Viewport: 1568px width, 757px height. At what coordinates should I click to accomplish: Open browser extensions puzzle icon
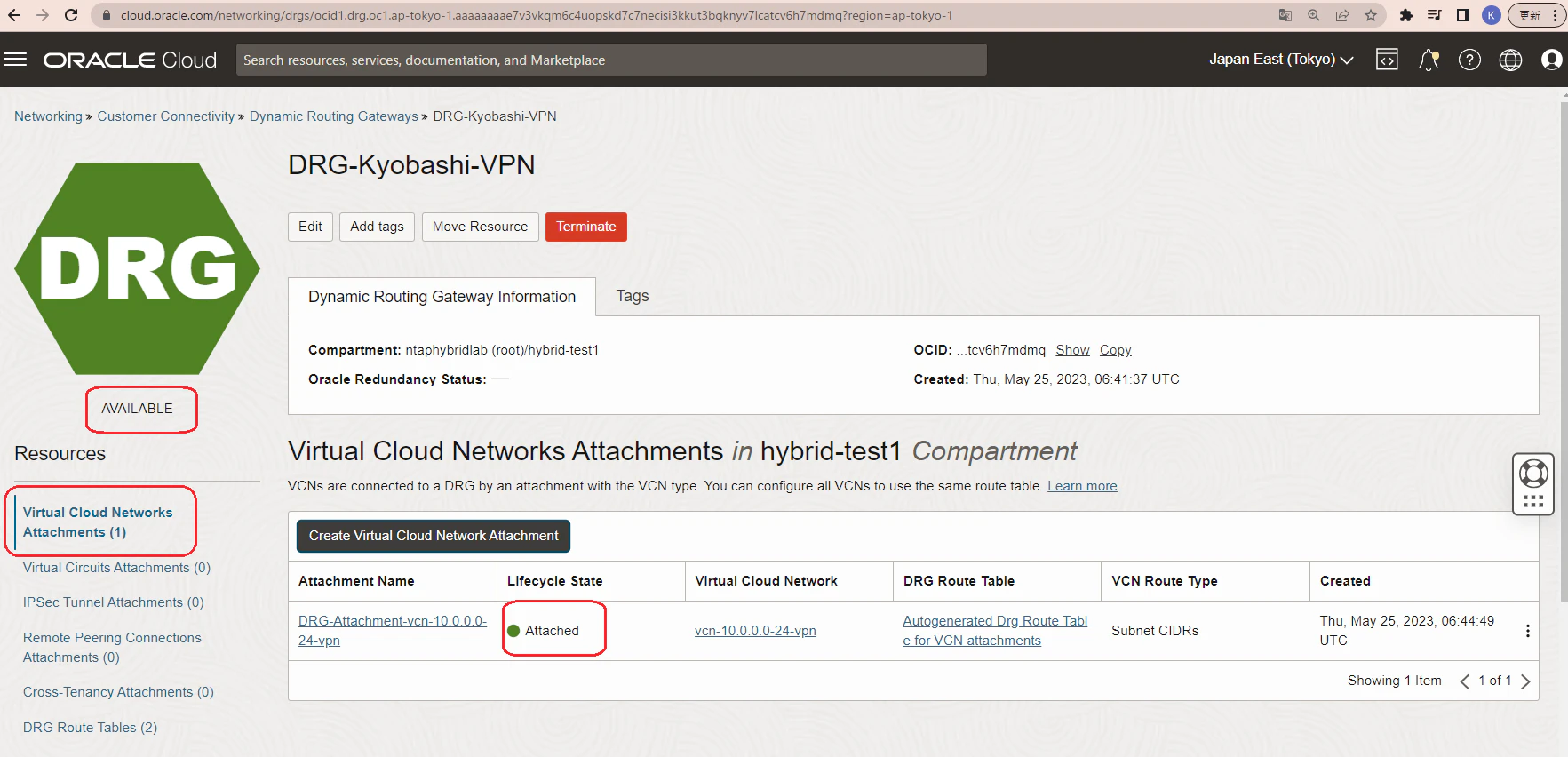coord(1405,15)
